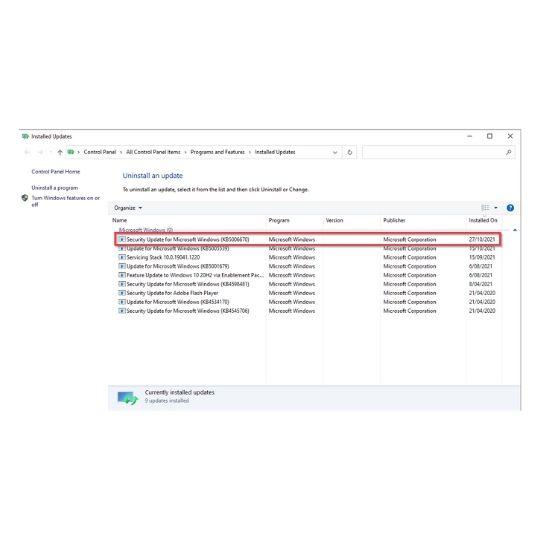Collapse the Microsoft Windows group arrow
This screenshot has width=540, height=540.
click(x=515, y=230)
